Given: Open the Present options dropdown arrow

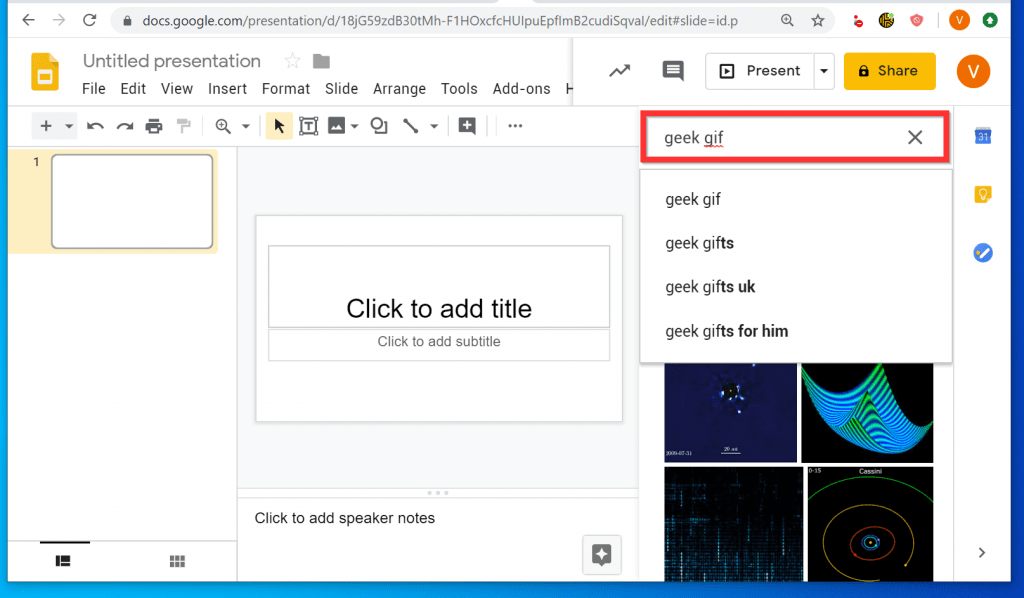Looking at the screenshot, I should click(824, 71).
